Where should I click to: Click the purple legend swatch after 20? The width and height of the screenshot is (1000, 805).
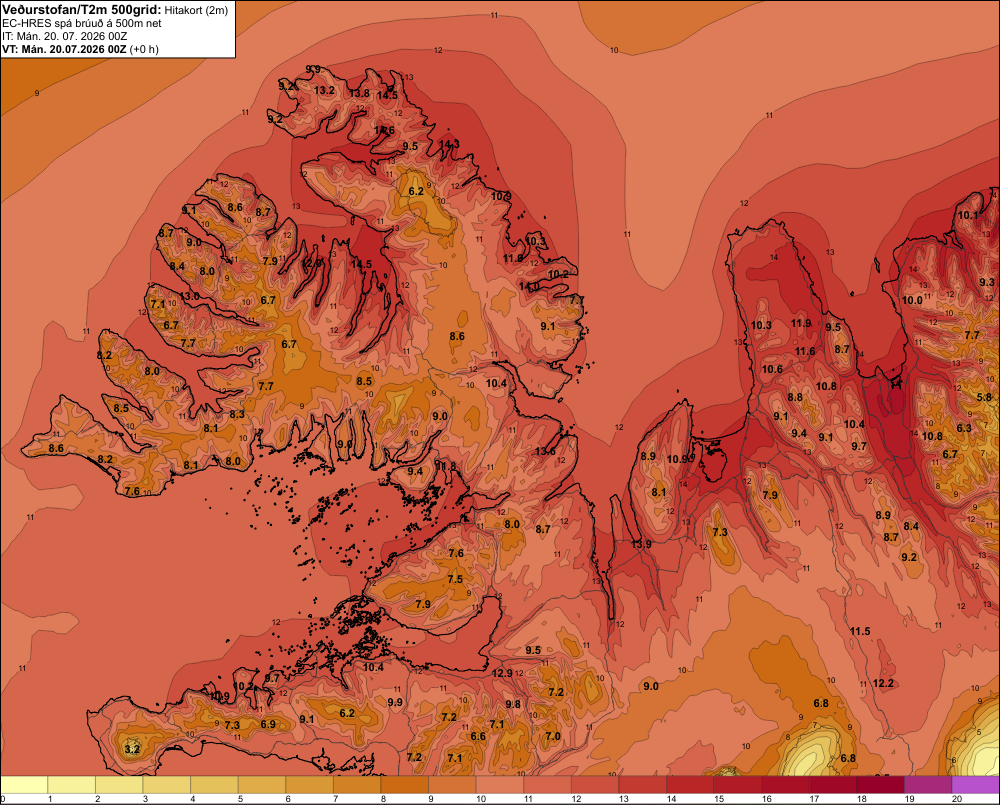pyautogui.click(x=976, y=785)
